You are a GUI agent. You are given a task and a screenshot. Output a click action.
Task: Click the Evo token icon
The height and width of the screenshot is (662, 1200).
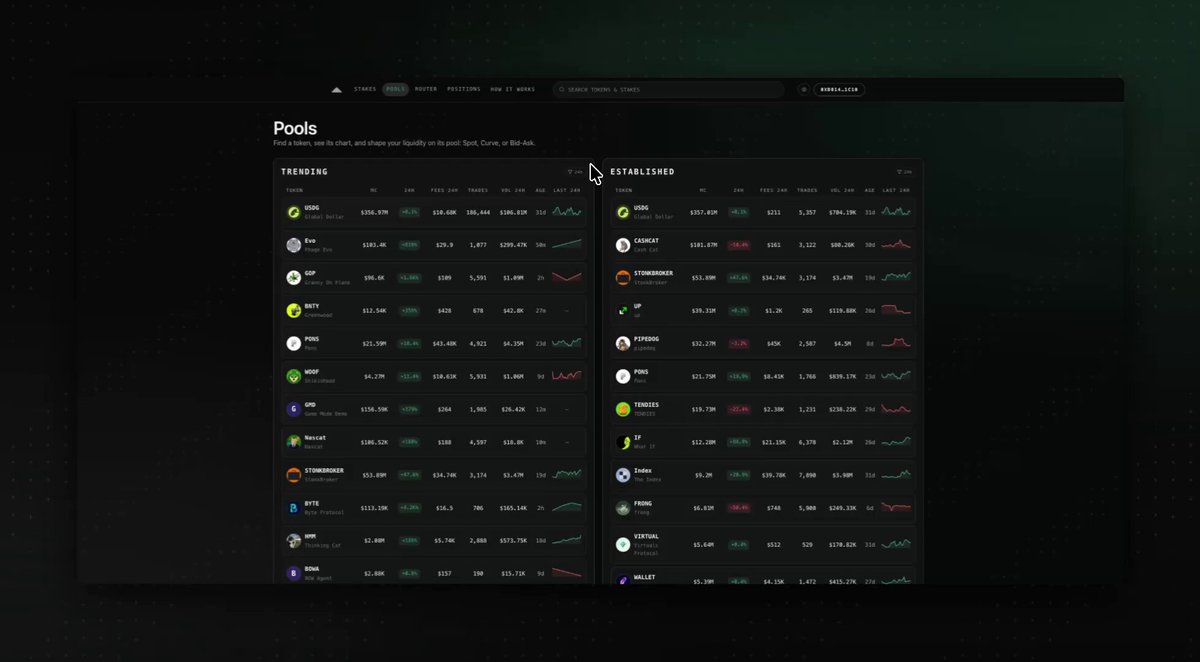pyautogui.click(x=294, y=245)
